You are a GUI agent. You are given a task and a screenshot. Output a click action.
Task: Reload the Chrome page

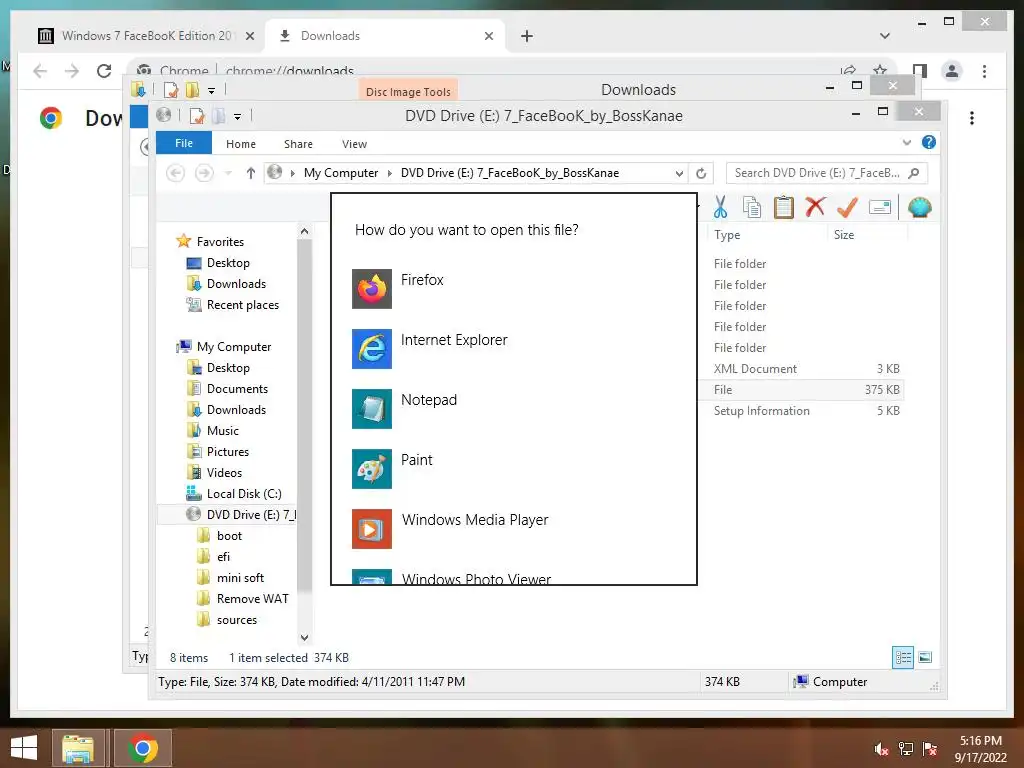(x=104, y=71)
